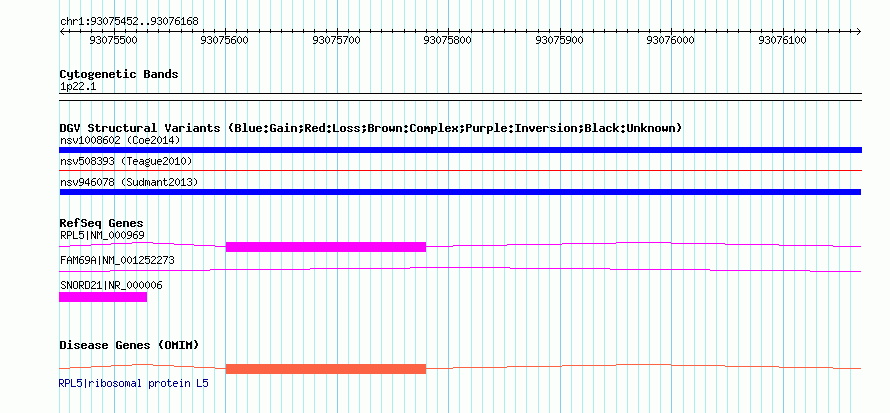890x413 pixels.
Task: Click the SNORD21 magenta gene block
Action: (x=103, y=297)
